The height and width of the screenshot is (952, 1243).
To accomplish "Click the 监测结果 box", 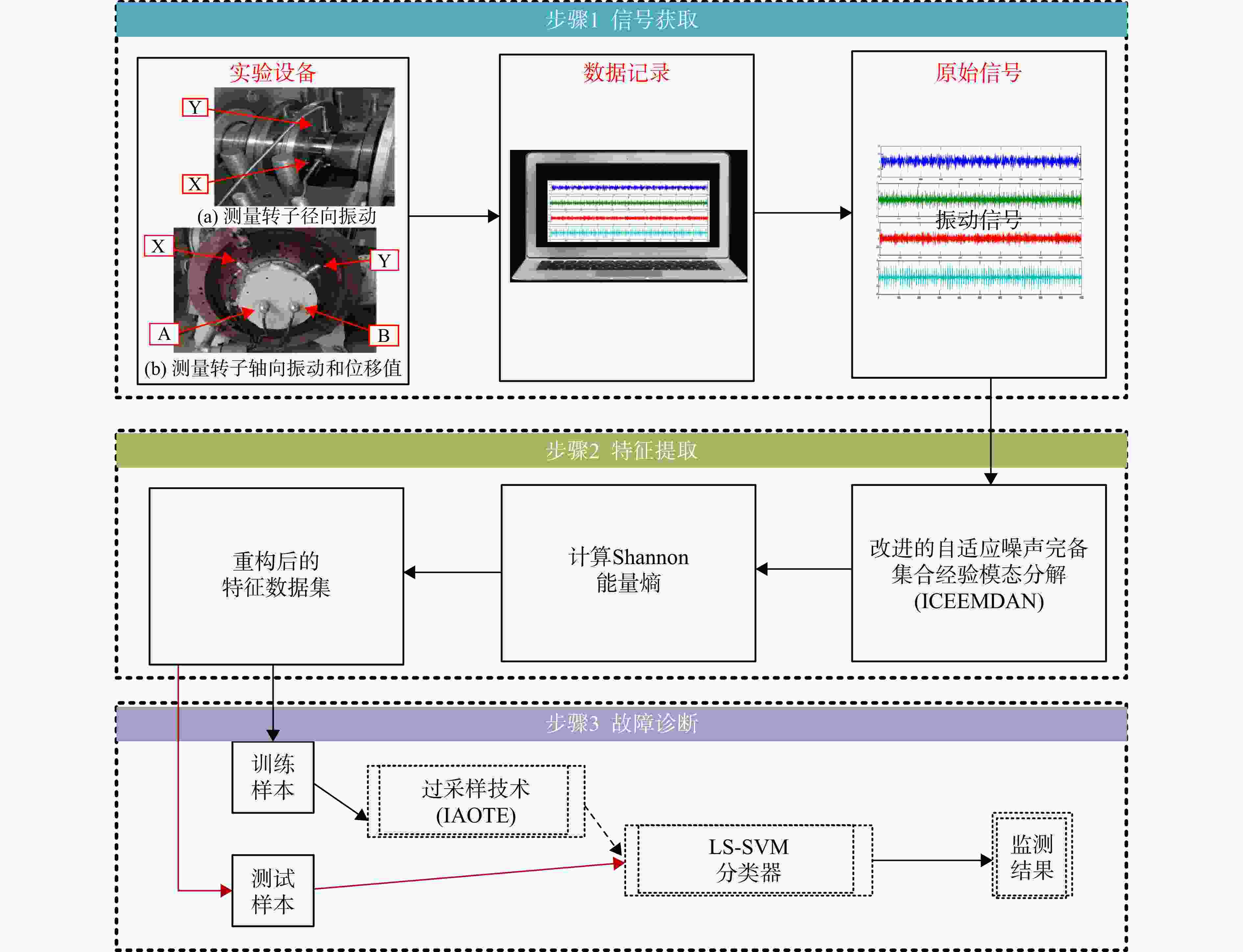I will coord(1032,856).
